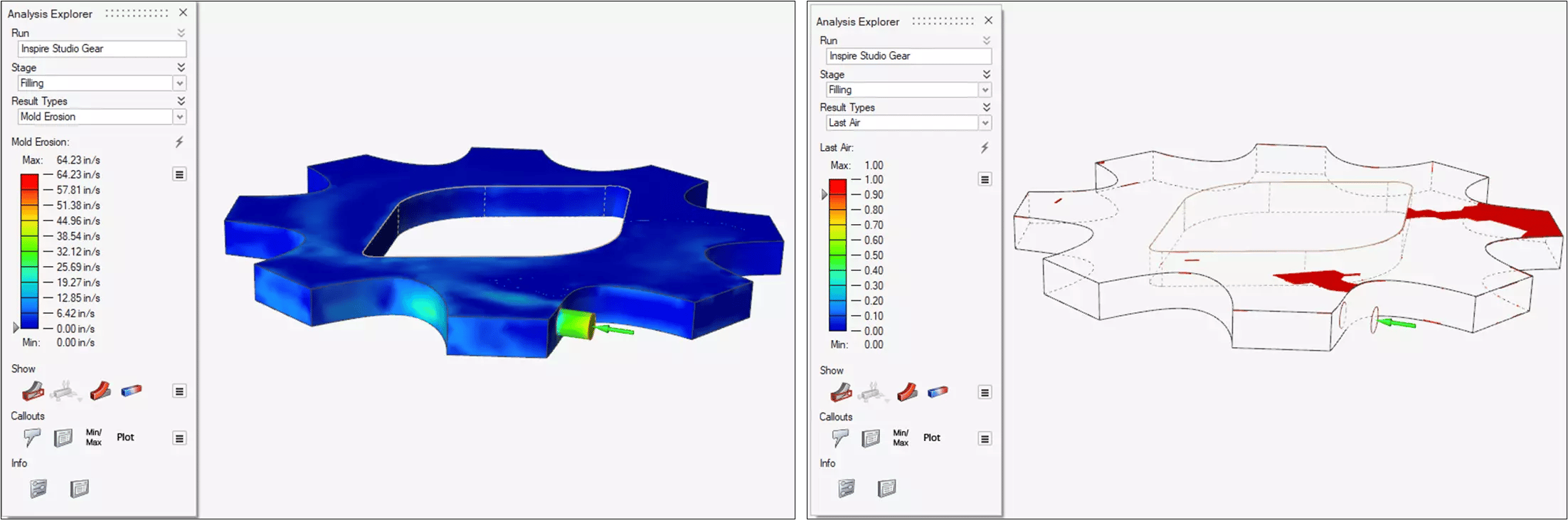
Task: Click legend slider arrow near 0.90 value
Action: tap(825, 194)
